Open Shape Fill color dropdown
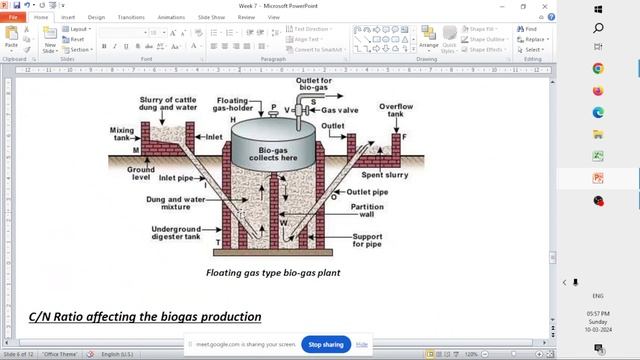 (x=480, y=29)
